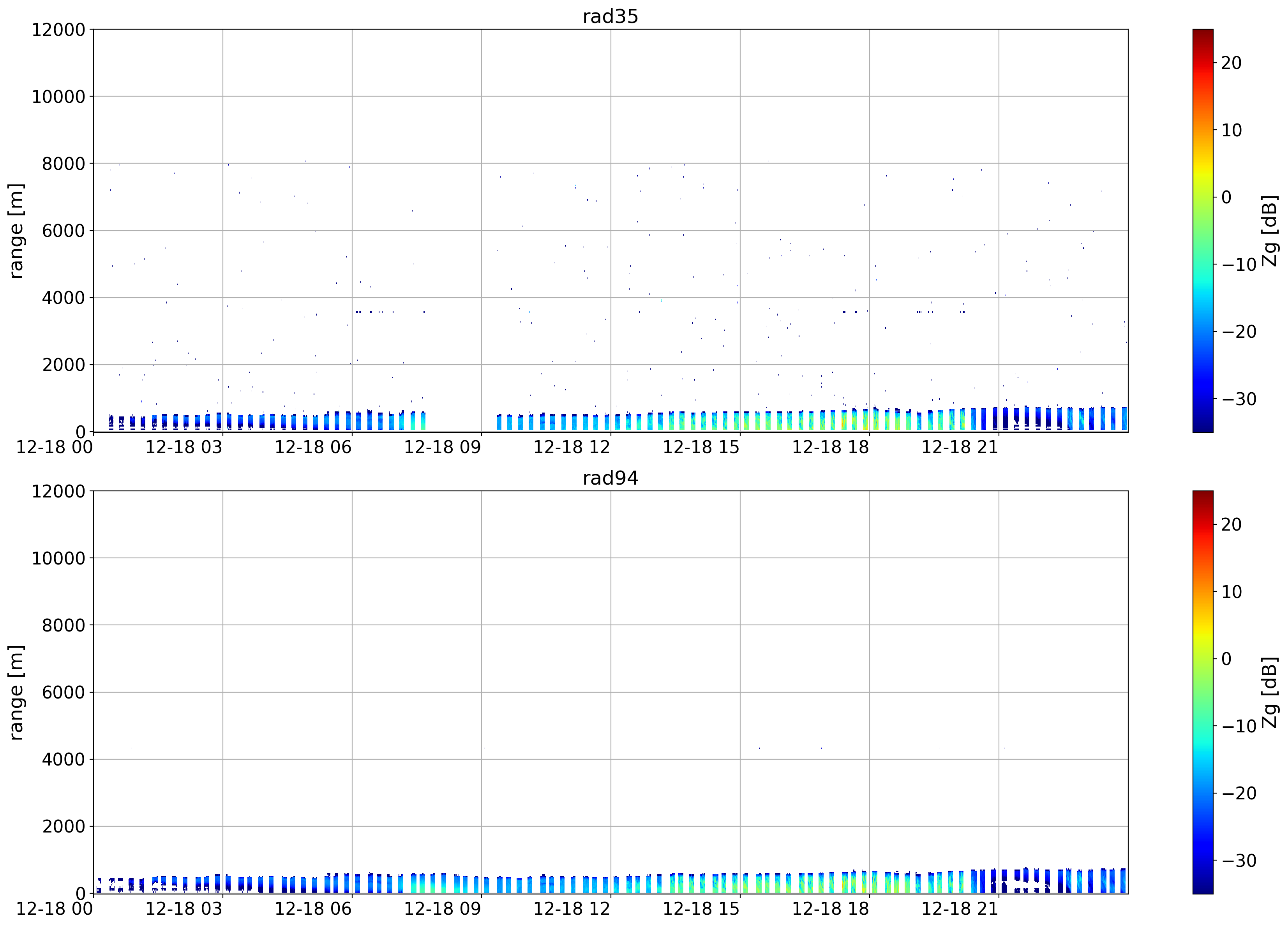Click the 0 tick on rad35 colorbar
This screenshot has width=1288, height=926.
pos(1227,198)
